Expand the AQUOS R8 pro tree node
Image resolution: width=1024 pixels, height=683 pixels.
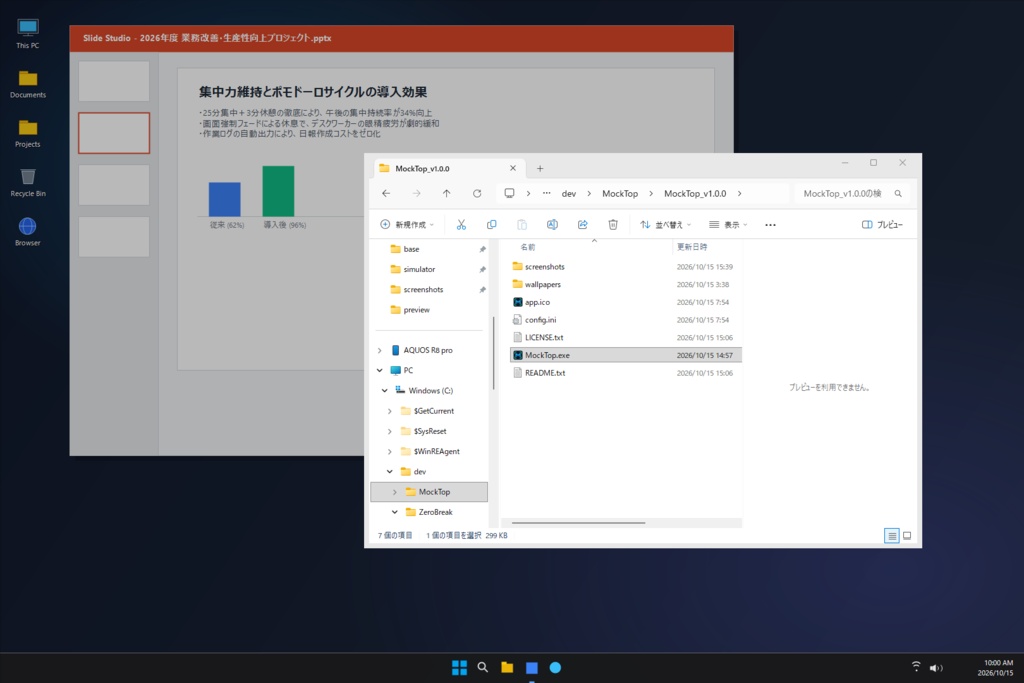[x=380, y=351]
